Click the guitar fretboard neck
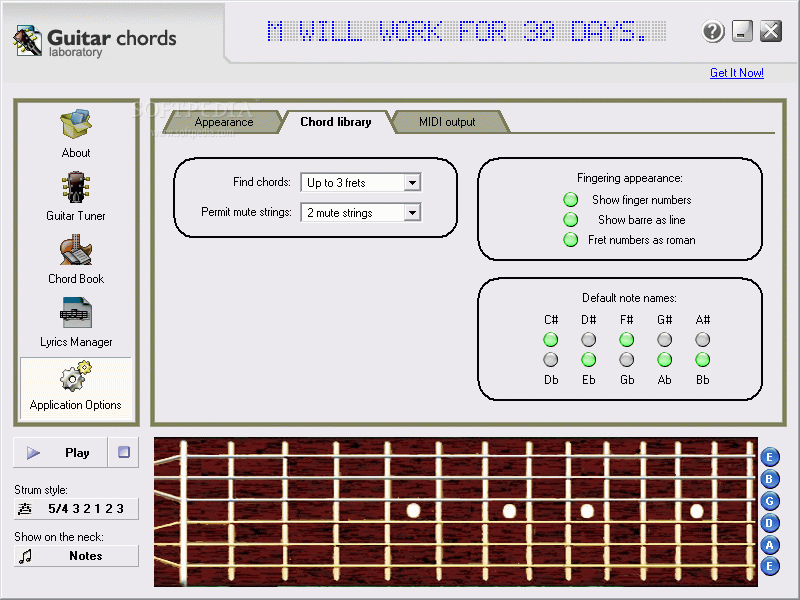The height and width of the screenshot is (600, 800). click(x=456, y=512)
